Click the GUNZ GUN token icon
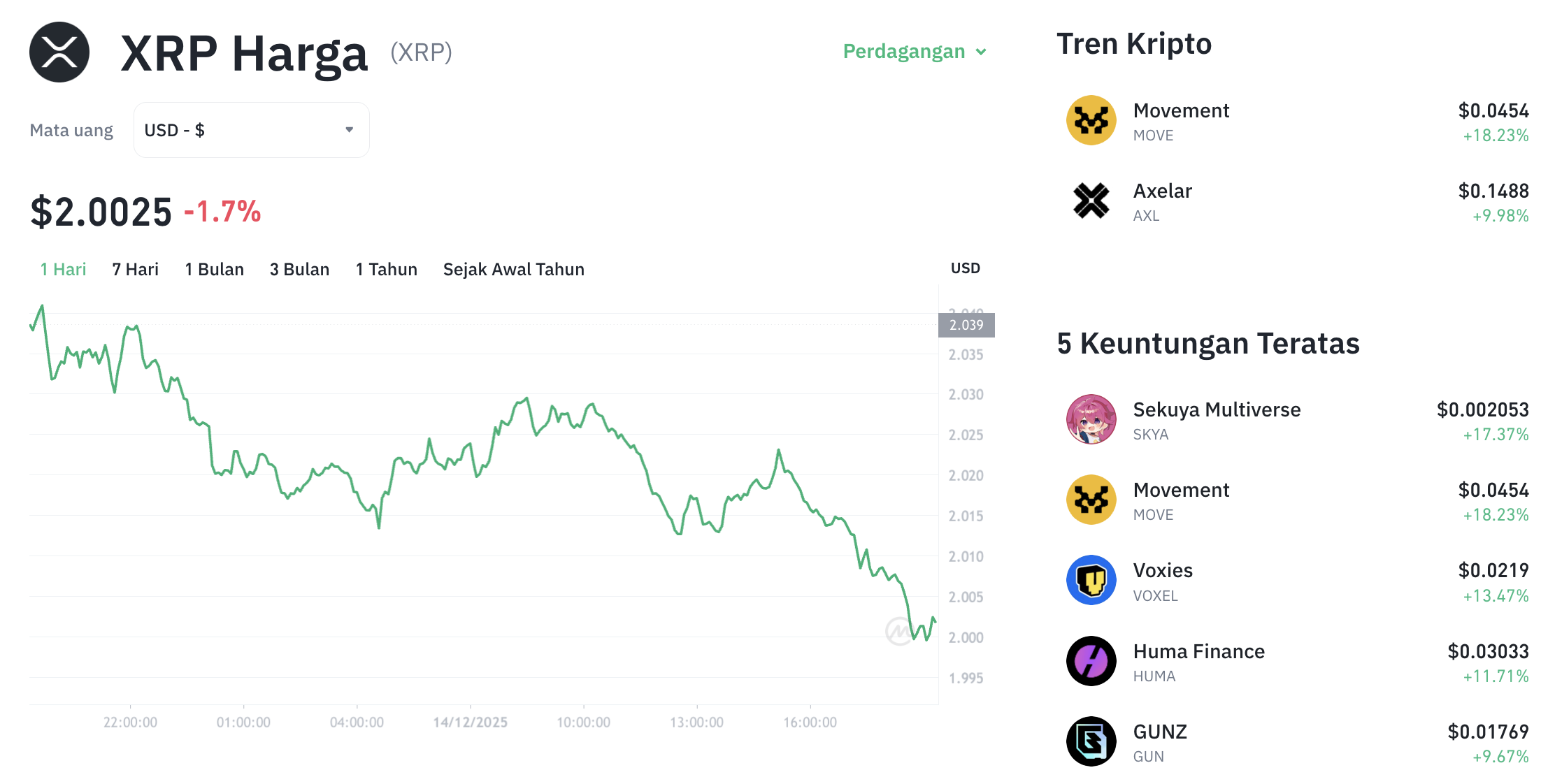This screenshot has width=1541, height=784. tap(1091, 741)
